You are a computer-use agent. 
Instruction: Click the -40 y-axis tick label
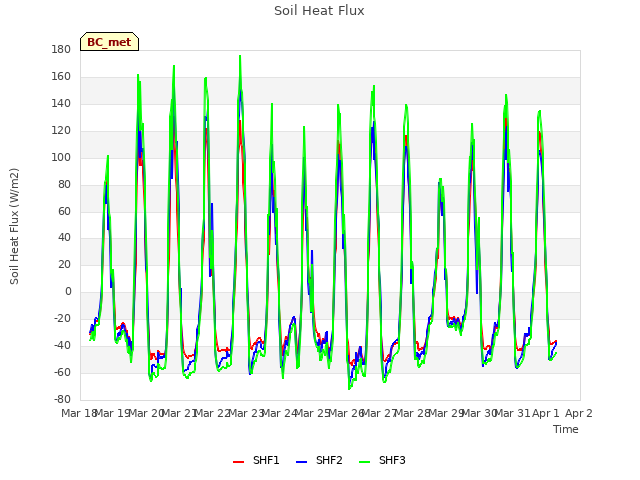pyautogui.click(x=62, y=345)
